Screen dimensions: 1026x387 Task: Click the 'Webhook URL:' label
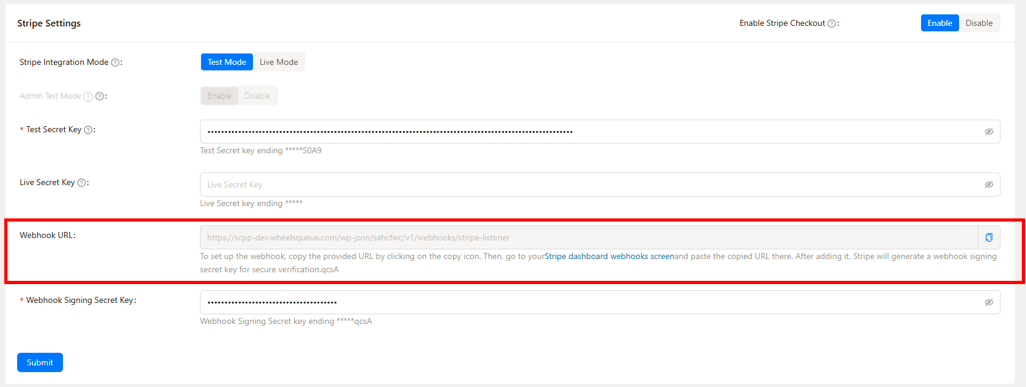[x=48, y=235]
